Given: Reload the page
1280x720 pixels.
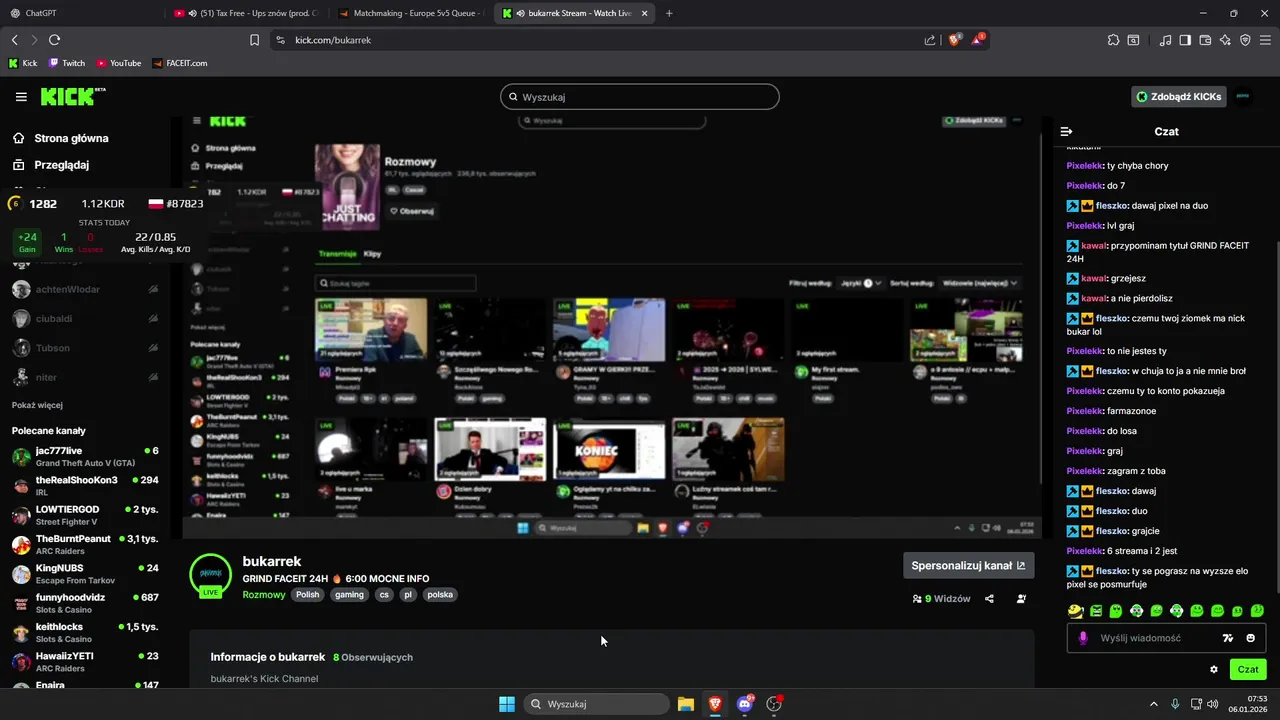Looking at the screenshot, I should coord(54,40).
